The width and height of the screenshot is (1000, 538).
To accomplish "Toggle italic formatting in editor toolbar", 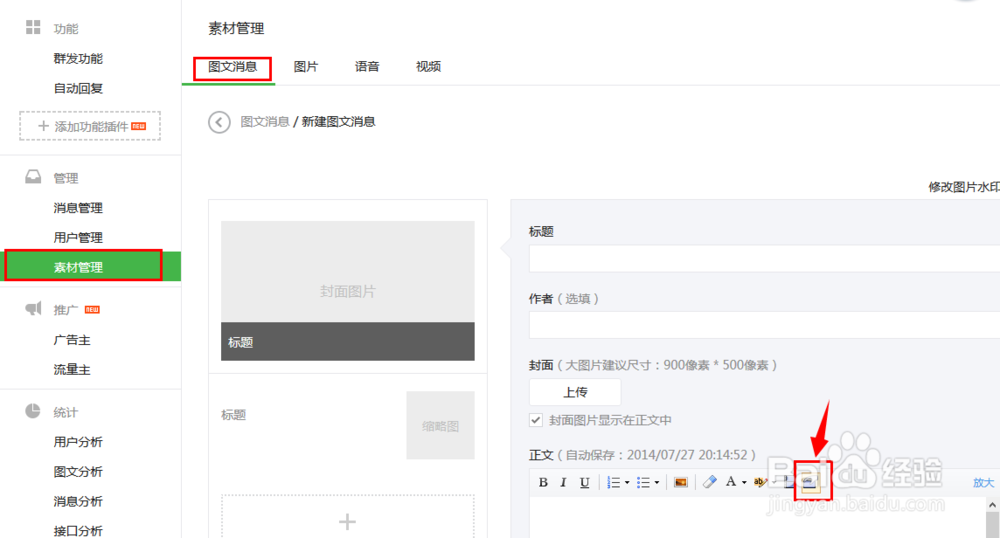I will tap(563, 483).
